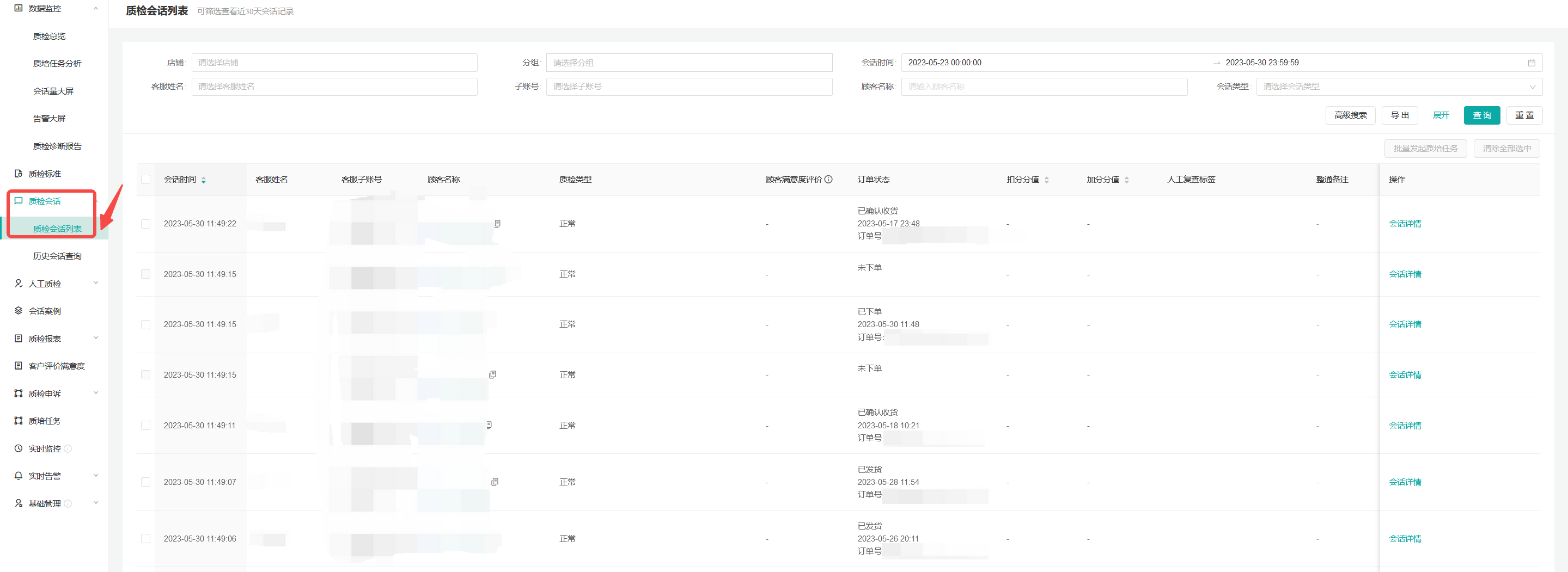Click the 质培任务 icon
This screenshot has height=572, width=1568.
tap(19, 421)
